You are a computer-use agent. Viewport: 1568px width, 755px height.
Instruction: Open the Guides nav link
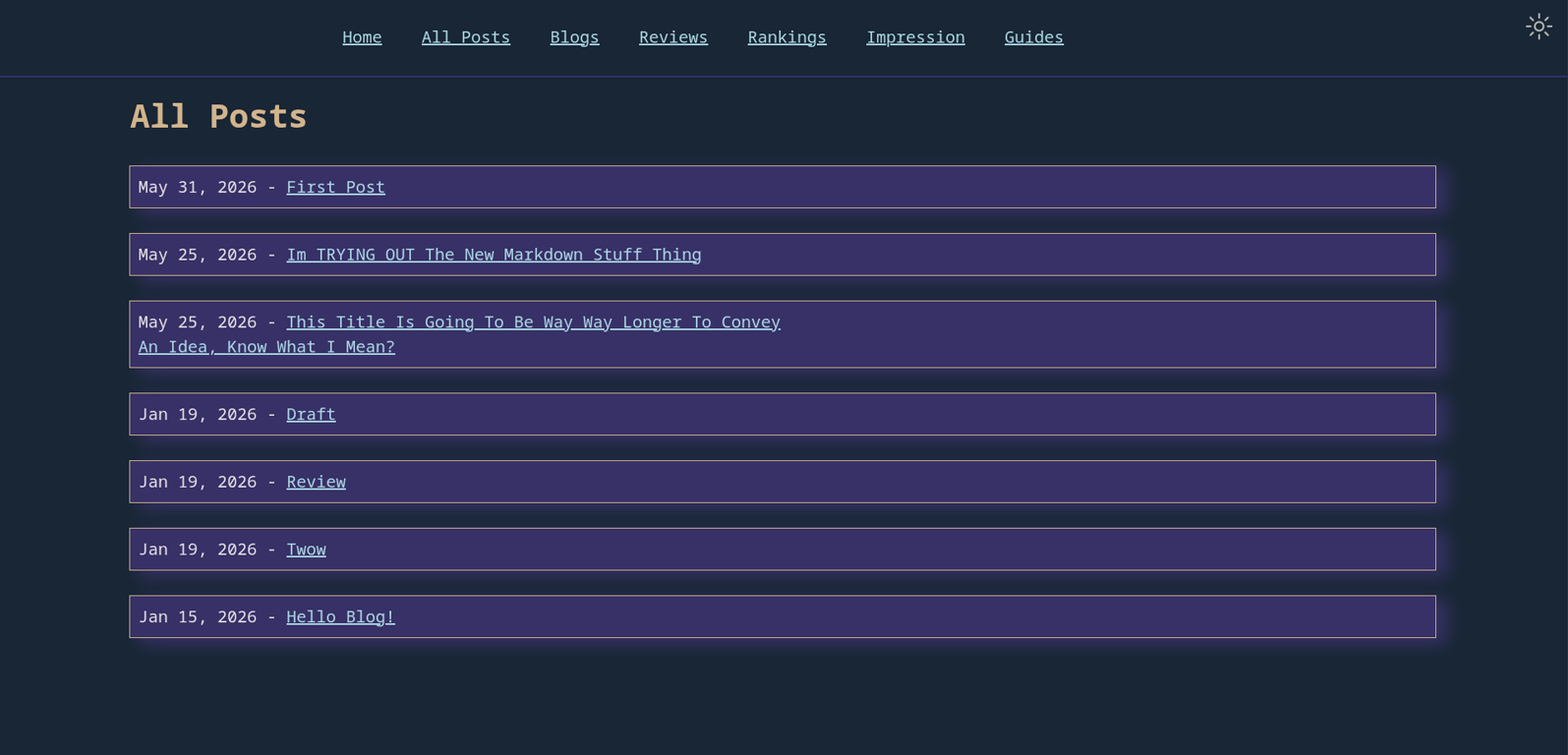click(1033, 37)
